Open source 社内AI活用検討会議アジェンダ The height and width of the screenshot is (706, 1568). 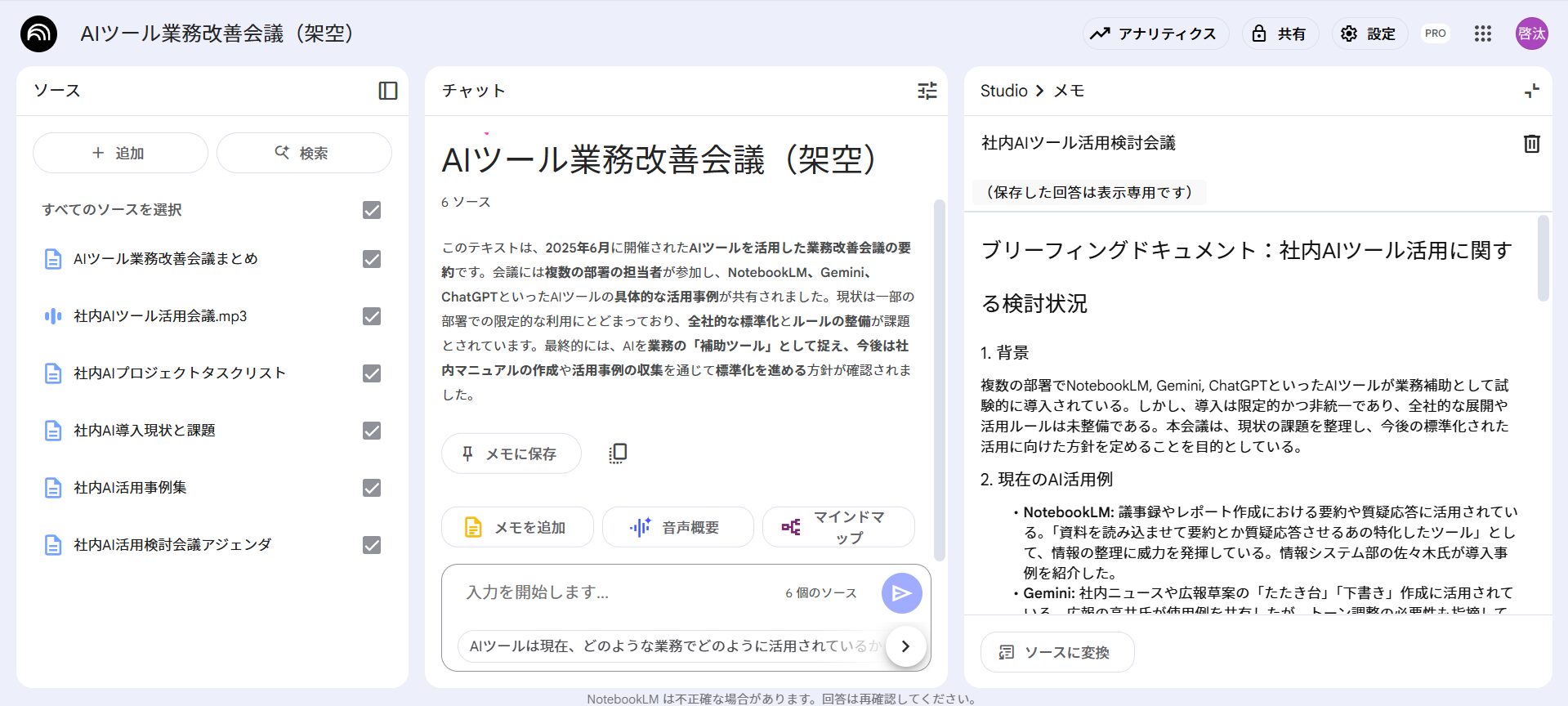coord(172,545)
